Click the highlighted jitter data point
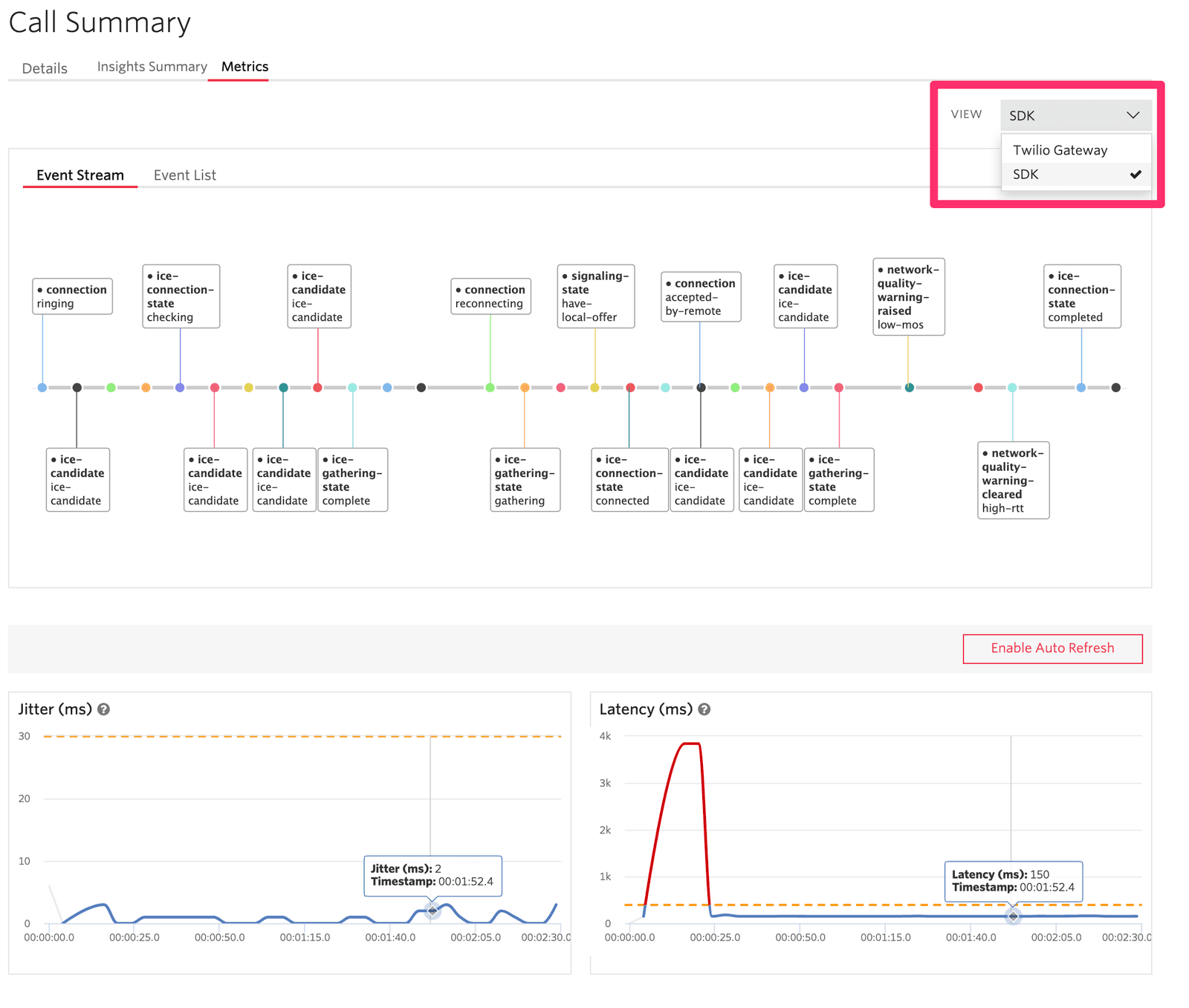 tap(433, 912)
